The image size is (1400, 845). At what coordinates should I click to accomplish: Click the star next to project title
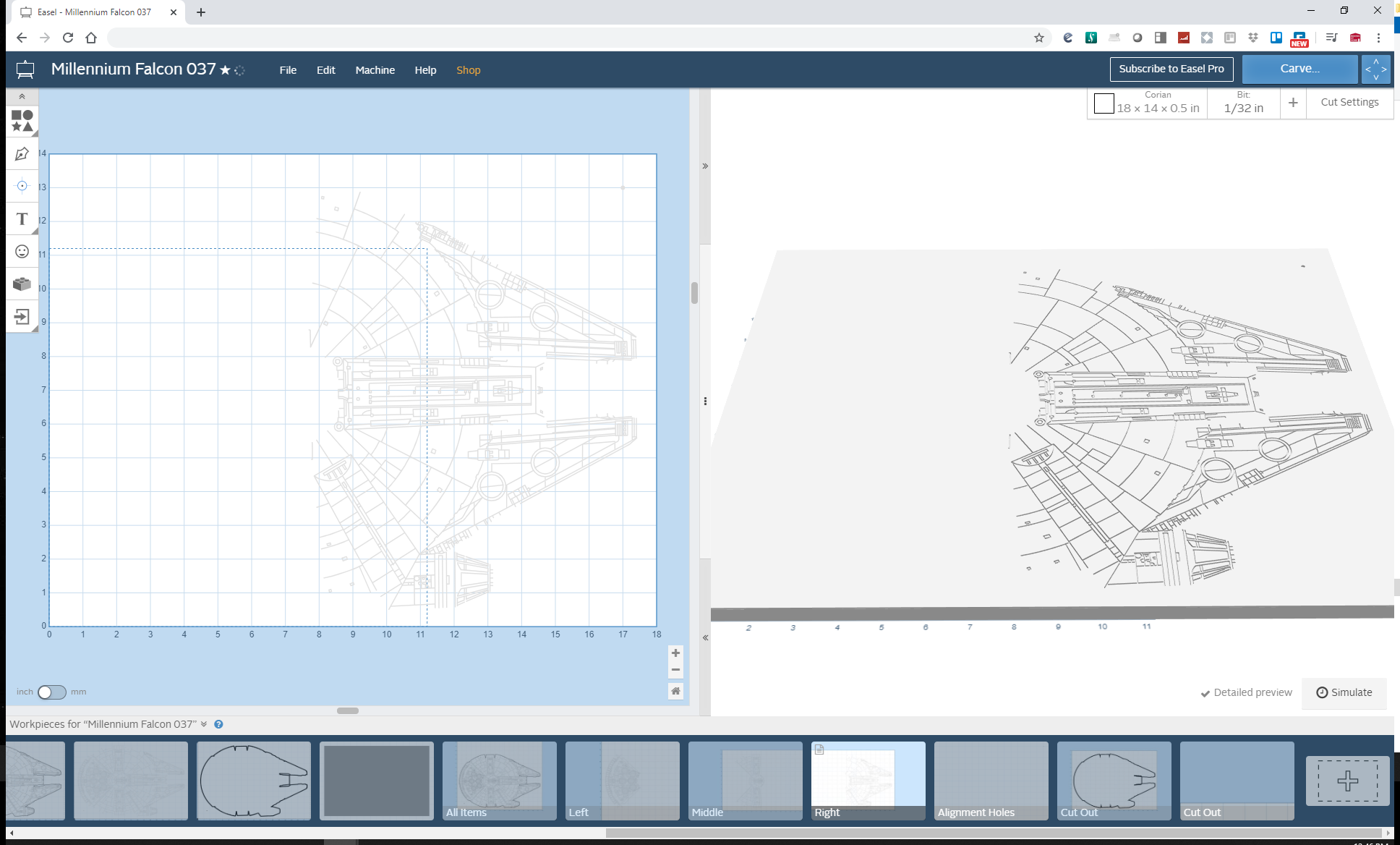click(225, 70)
